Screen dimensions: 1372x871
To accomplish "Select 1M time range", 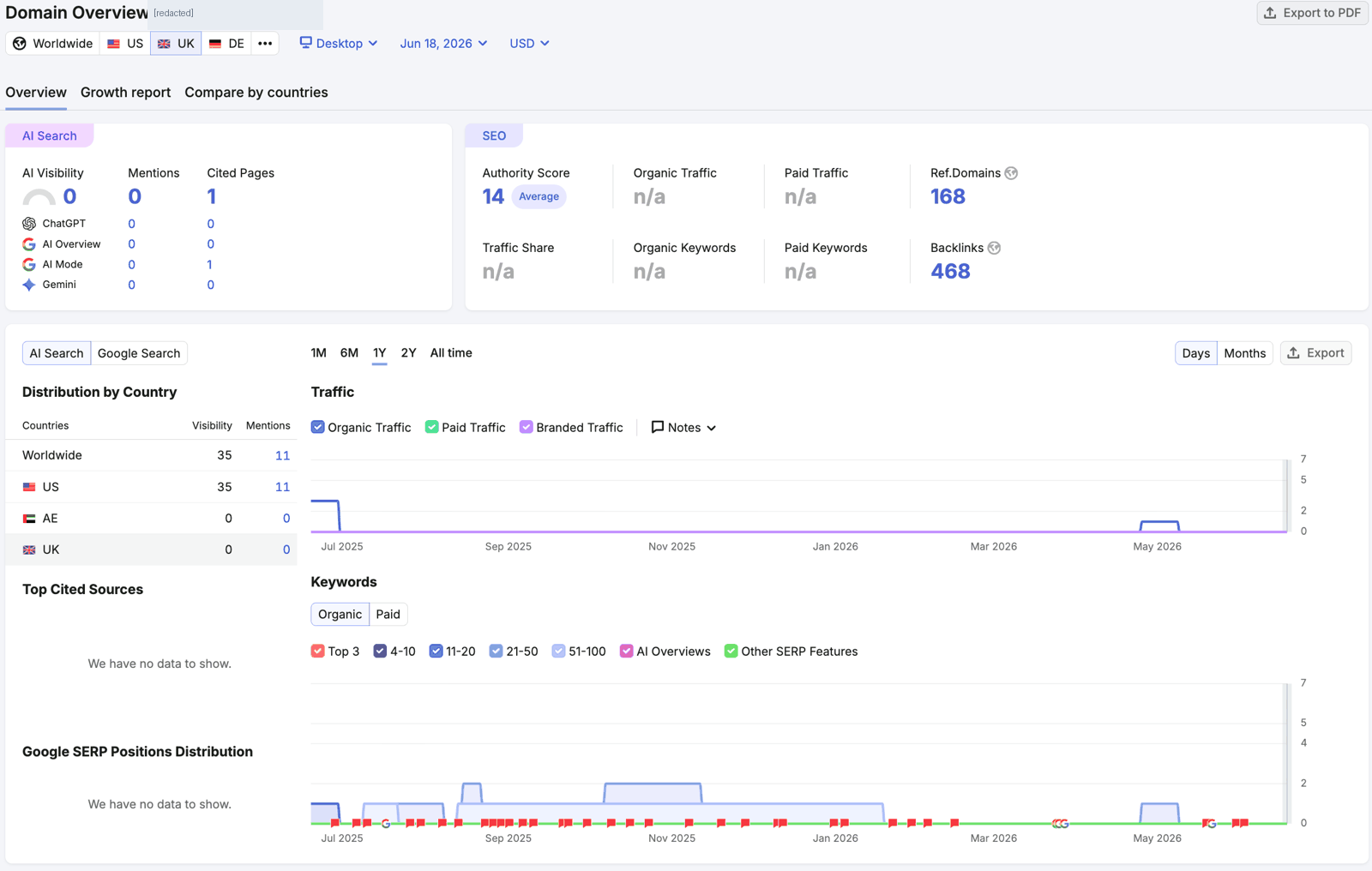I will tap(318, 353).
